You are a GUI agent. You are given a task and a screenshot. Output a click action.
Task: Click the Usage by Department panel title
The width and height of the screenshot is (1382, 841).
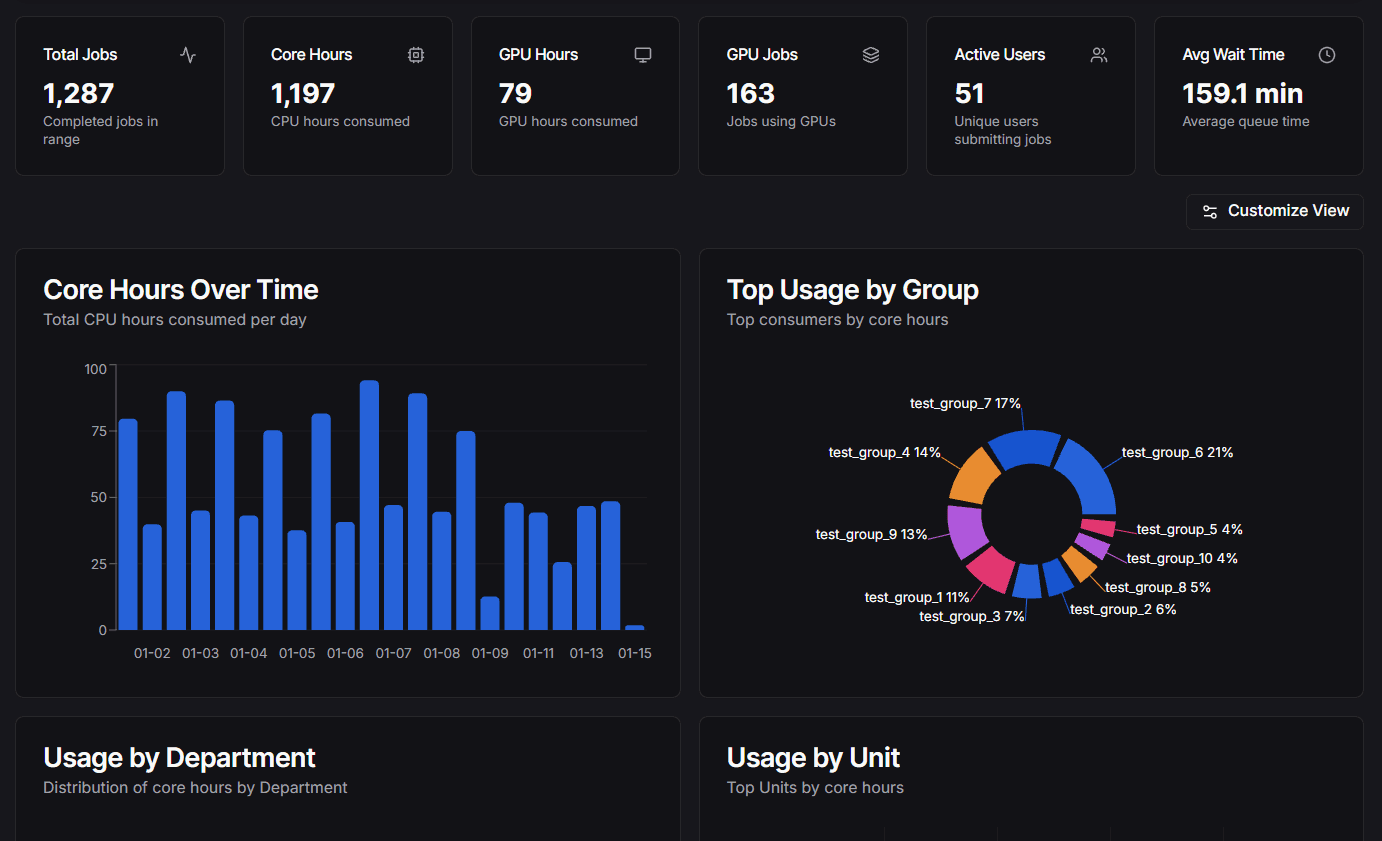pos(179,758)
